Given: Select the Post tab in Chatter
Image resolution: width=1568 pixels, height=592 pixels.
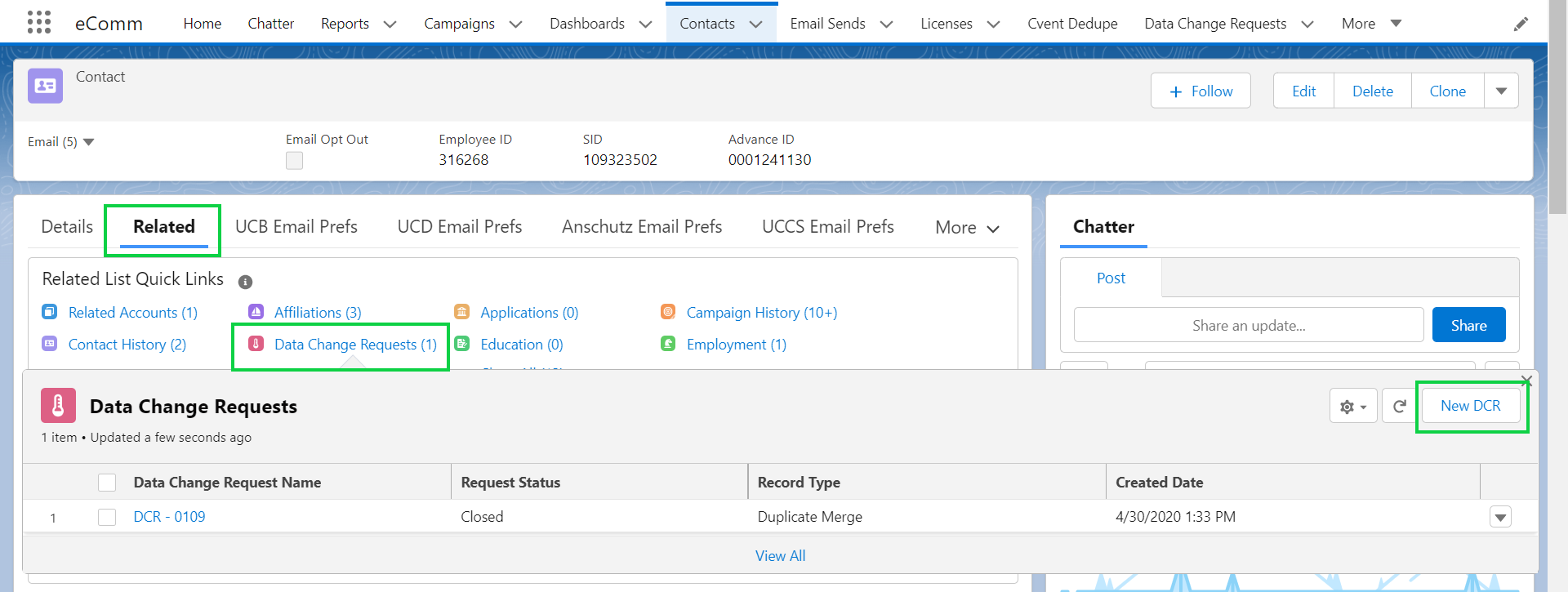Looking at the screenshot, I should pyautogui.click(x=1111, y=278).
